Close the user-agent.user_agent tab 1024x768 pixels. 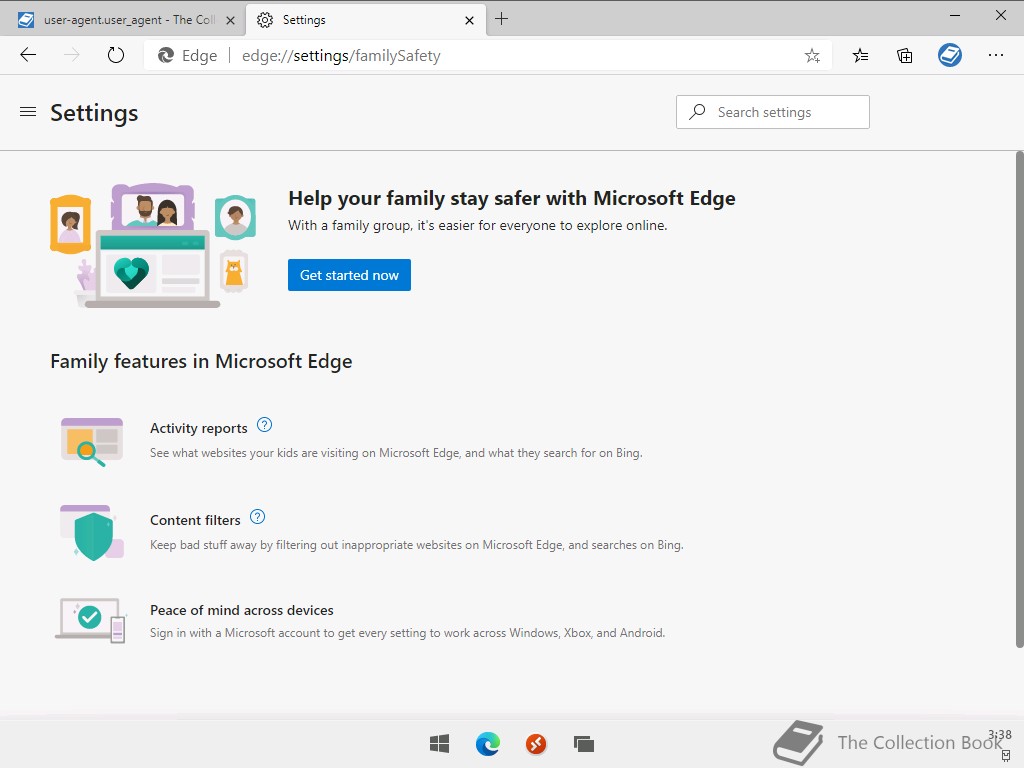click(230, 20)
